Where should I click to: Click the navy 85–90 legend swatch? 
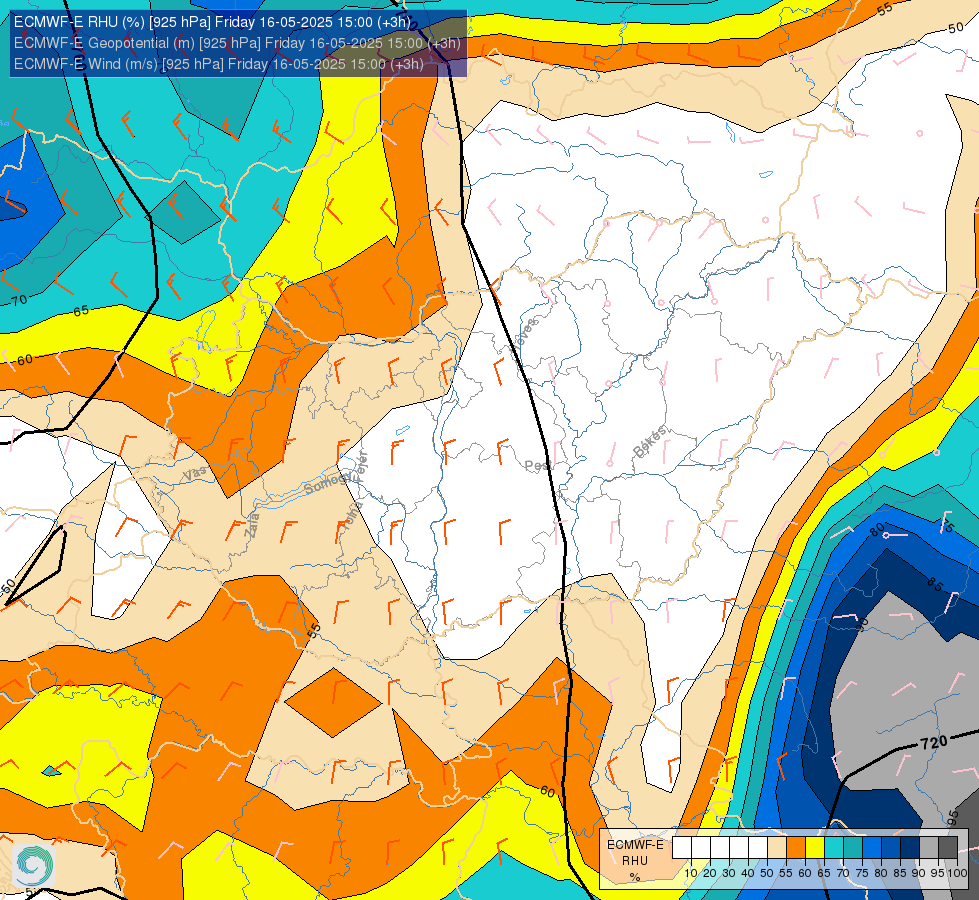[910, 848]
